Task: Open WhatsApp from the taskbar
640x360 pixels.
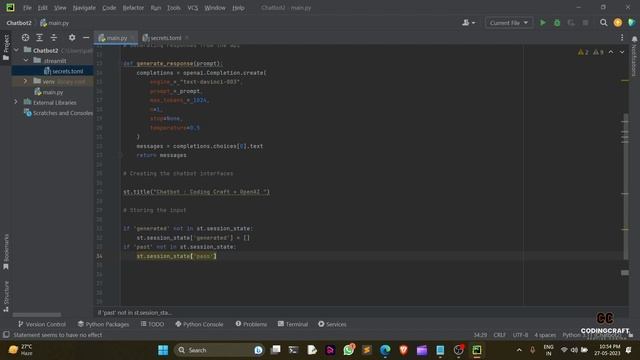Action: [x=349, y=350]
